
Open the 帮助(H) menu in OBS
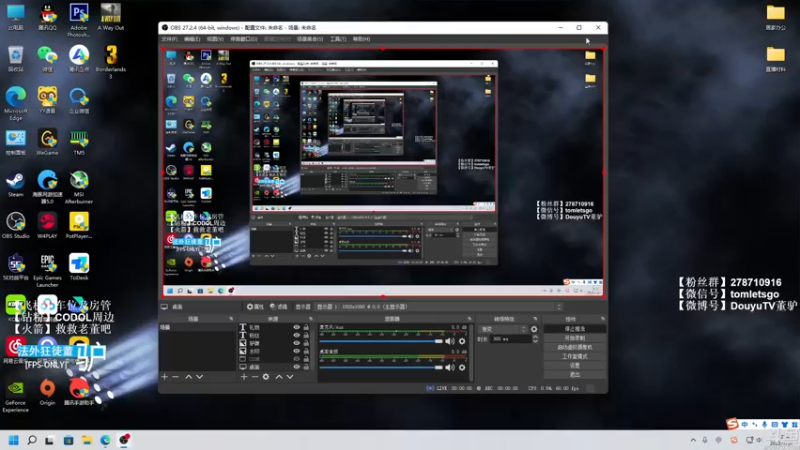point(361,39)
